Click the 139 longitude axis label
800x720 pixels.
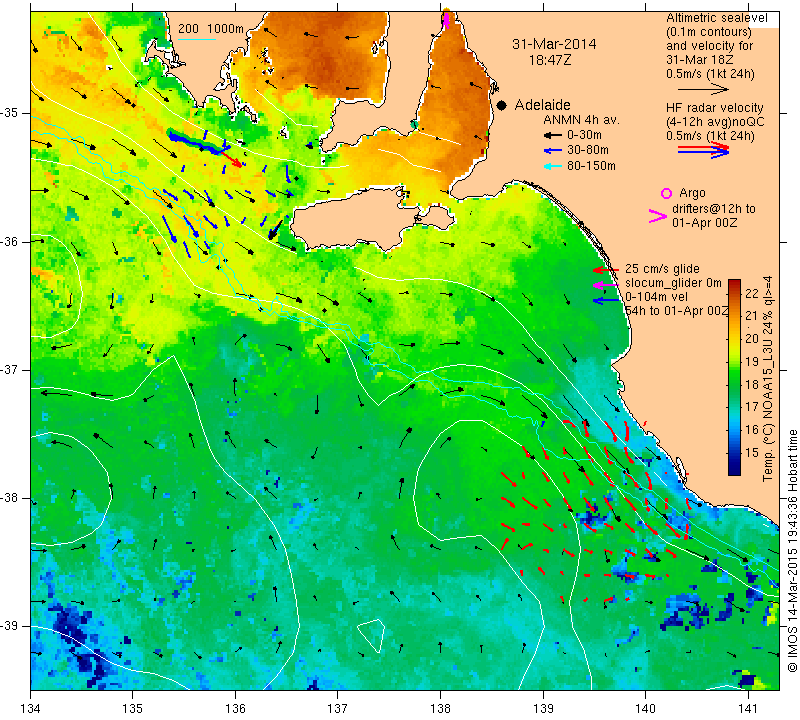click(x=543, y=709)
